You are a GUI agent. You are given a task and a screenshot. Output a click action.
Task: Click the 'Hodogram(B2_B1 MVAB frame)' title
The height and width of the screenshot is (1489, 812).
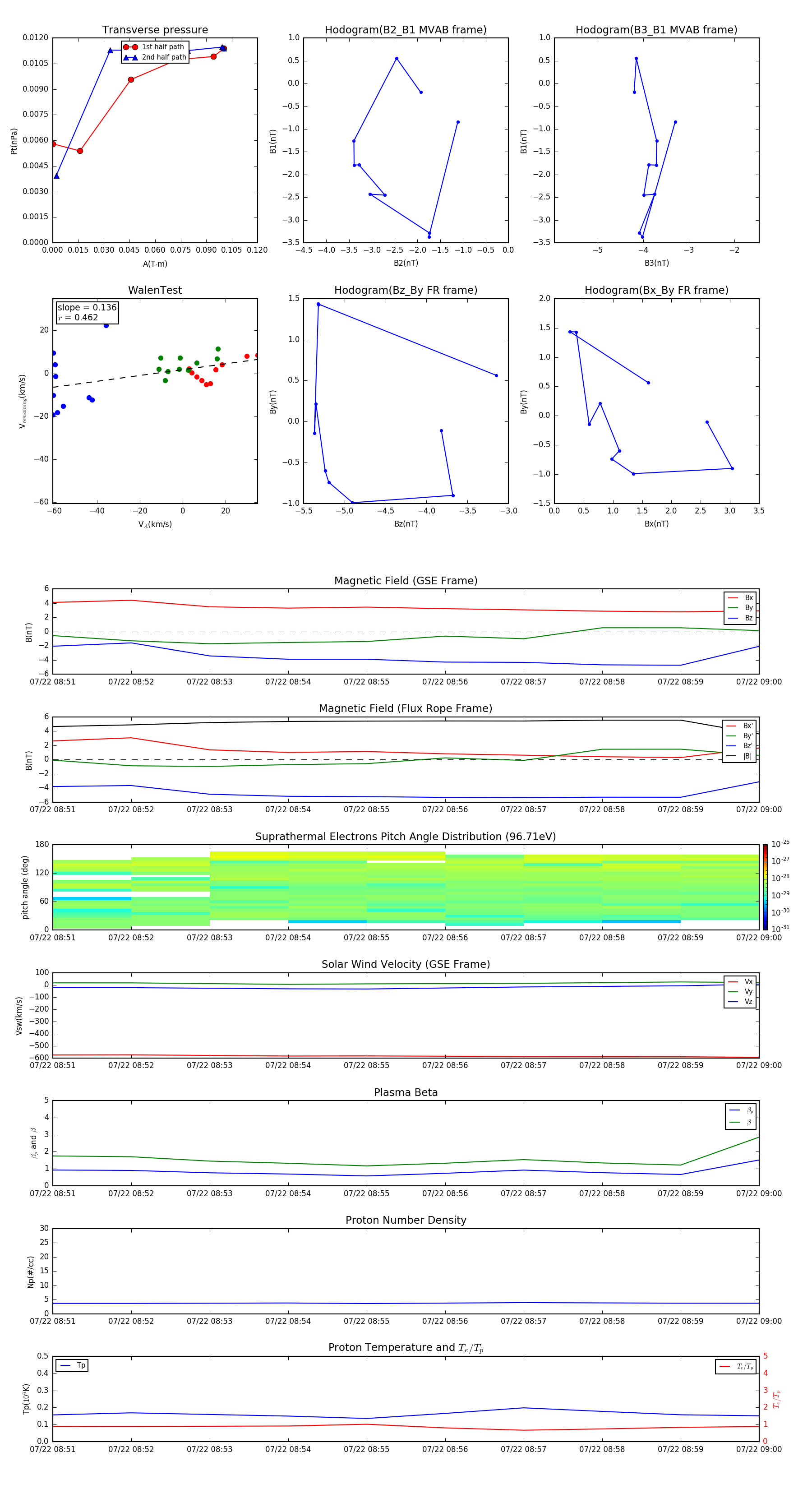pos(406,30)
